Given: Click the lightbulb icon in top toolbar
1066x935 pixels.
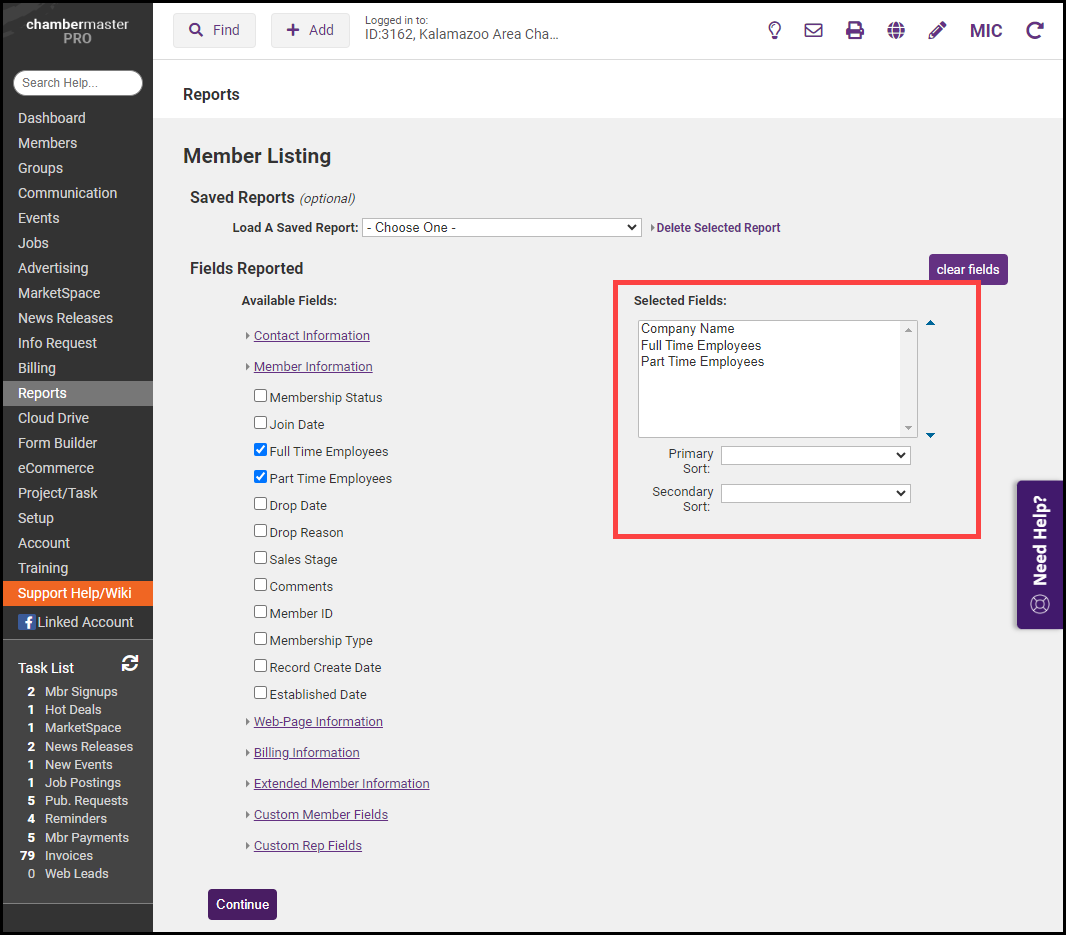Looking at the screenshot, I should [x=774, y=30].
